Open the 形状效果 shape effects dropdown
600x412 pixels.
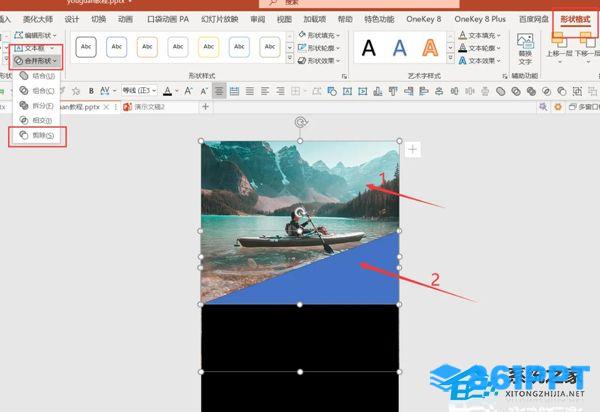click(x=319, y=60)
